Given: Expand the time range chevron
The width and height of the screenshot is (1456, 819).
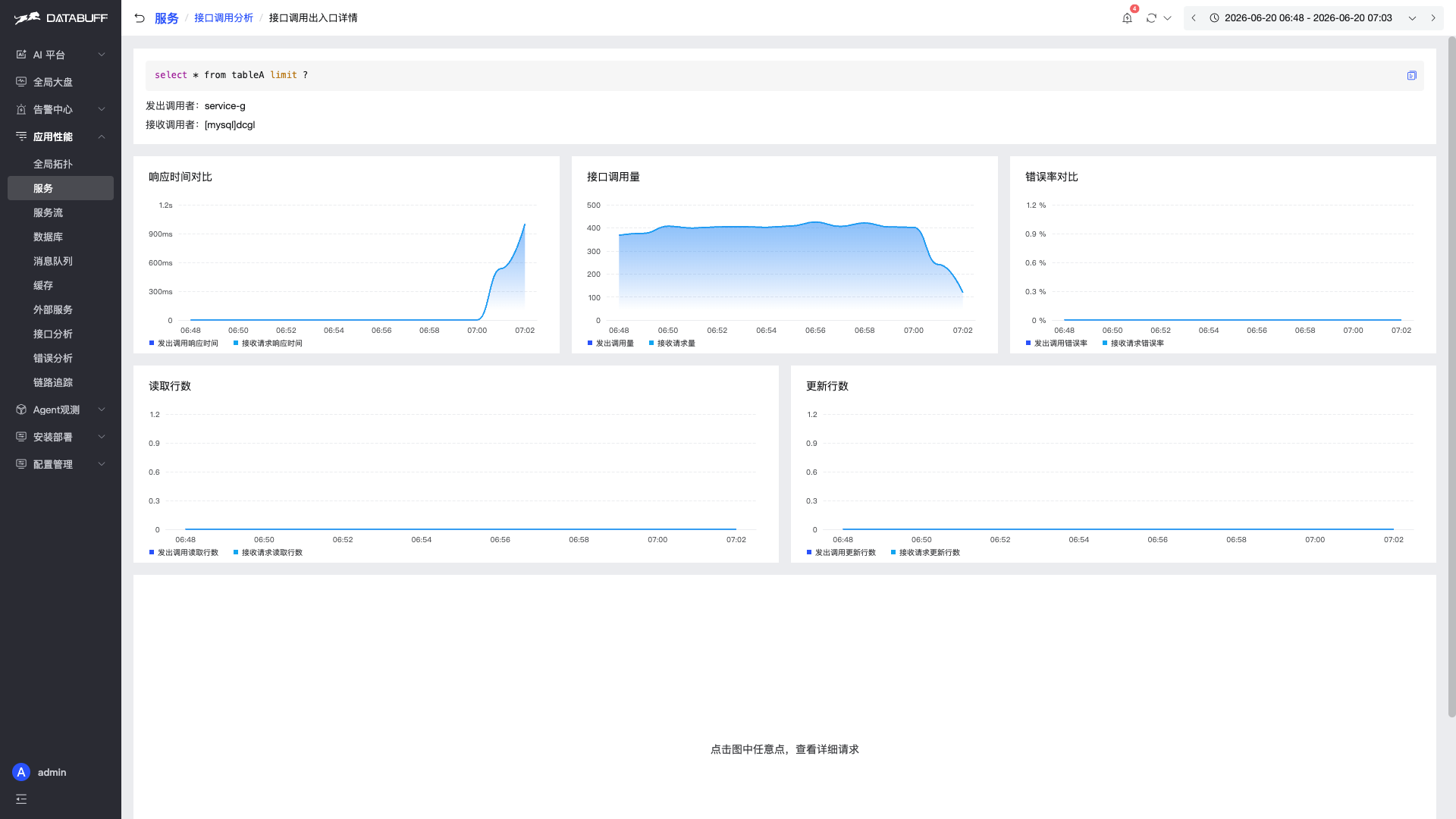Looking at the screenshot, I should 1412,18.
